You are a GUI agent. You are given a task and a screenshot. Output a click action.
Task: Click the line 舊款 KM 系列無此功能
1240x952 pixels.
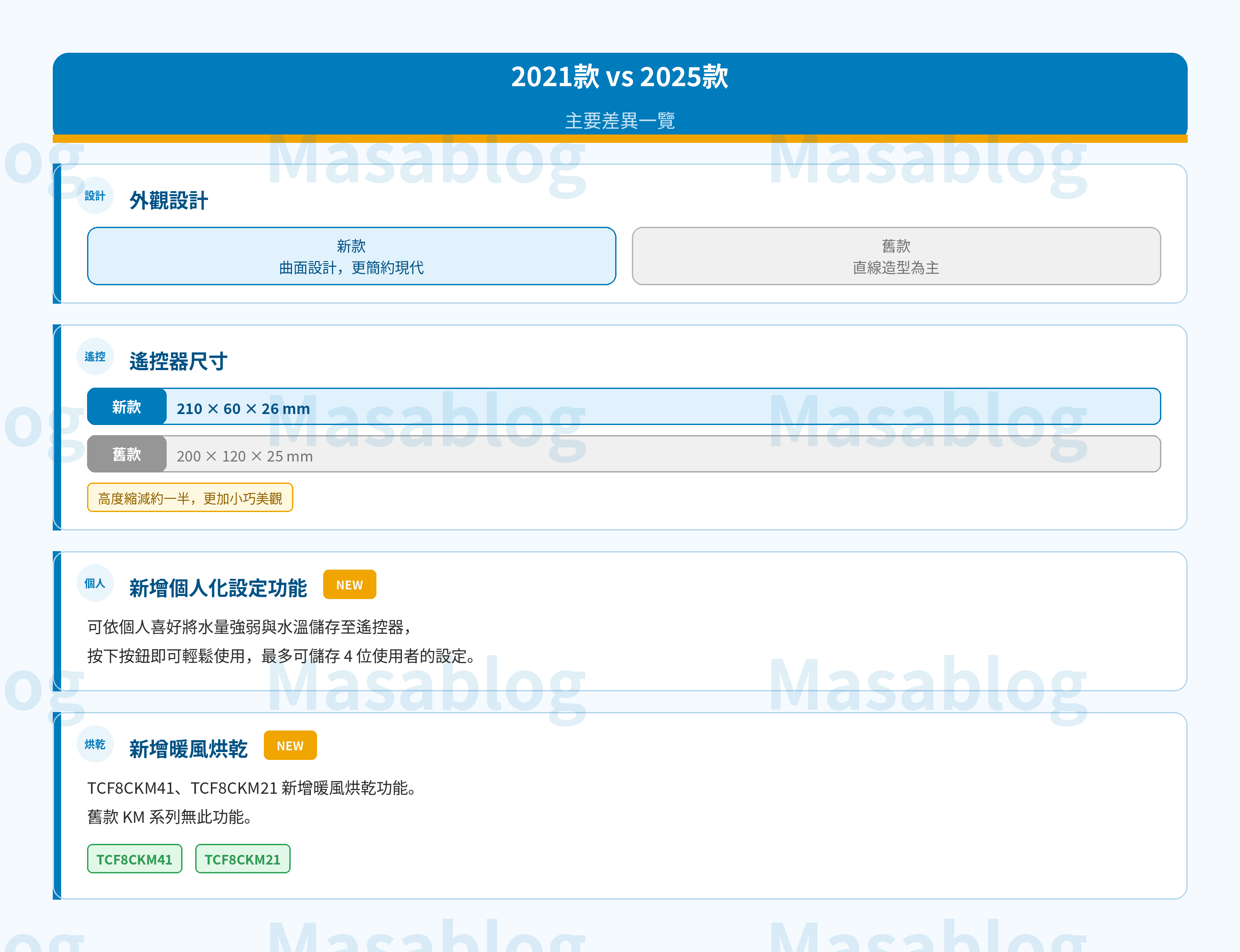[170, 817]
